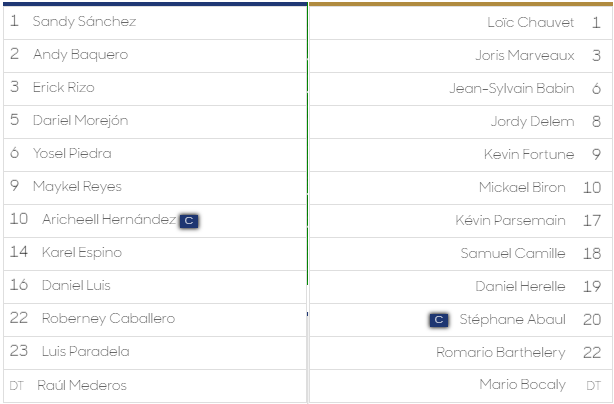Viewport: 614px width, 404px height.
Task: Click captain badge beside Stéphane Abaul
Action: 439,320
